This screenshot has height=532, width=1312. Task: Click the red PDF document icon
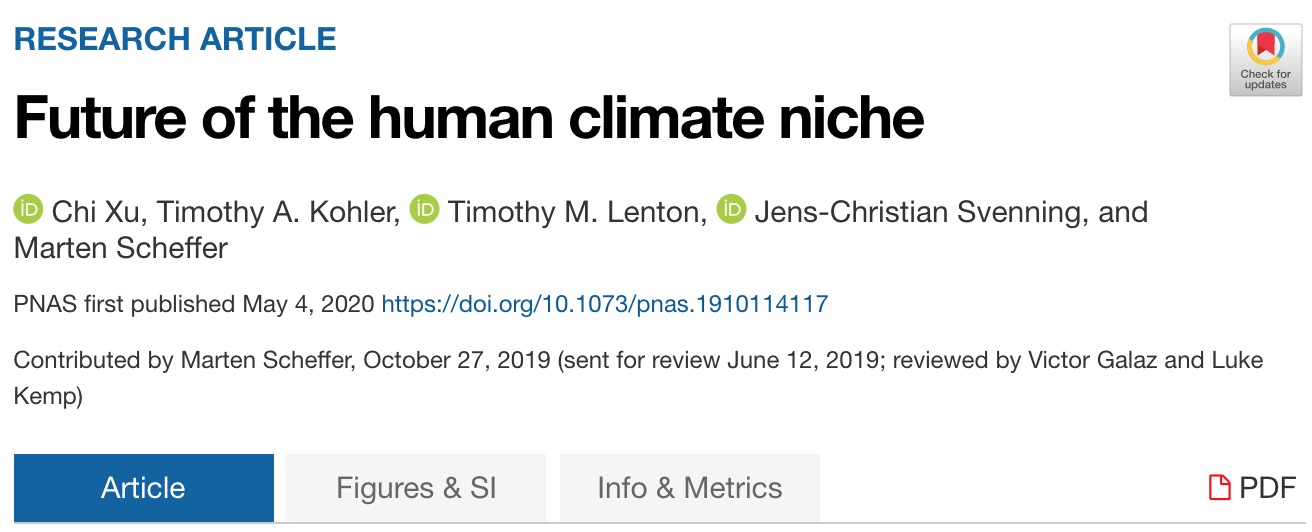coord(1219,488)
